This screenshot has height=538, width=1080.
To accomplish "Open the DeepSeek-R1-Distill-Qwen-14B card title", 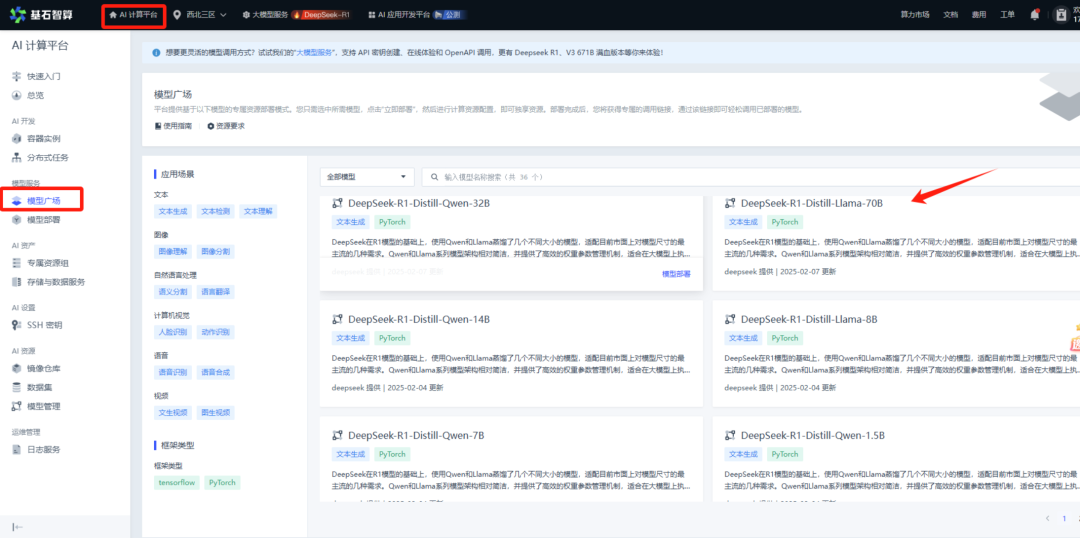I will point(419,320).
